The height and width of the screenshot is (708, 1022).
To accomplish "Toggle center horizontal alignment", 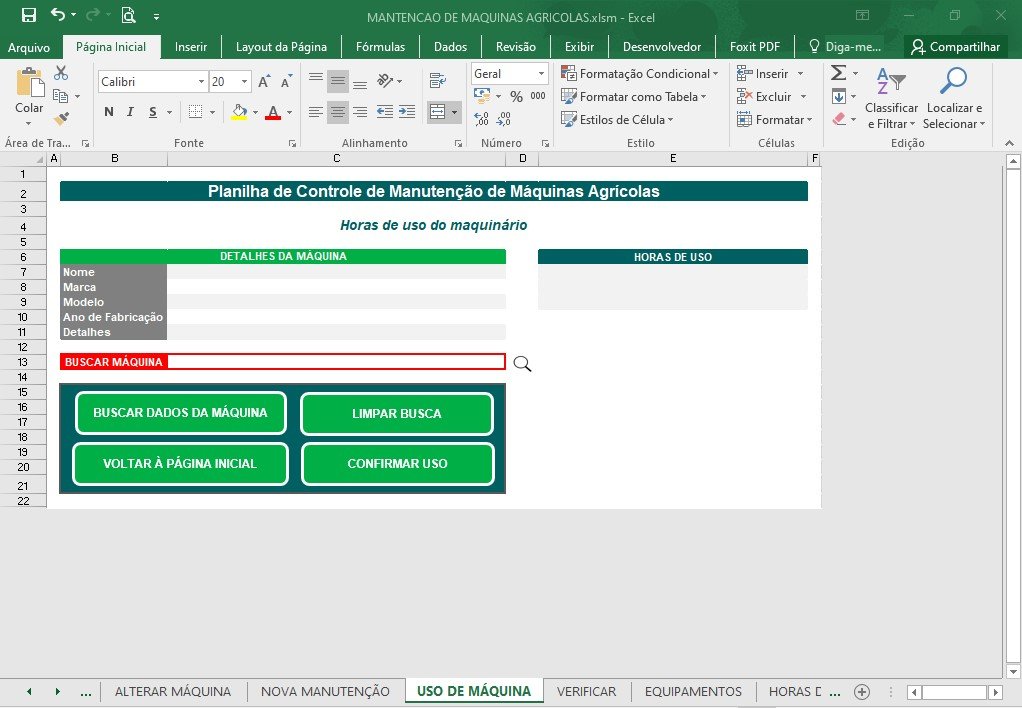I will [338, 112].
